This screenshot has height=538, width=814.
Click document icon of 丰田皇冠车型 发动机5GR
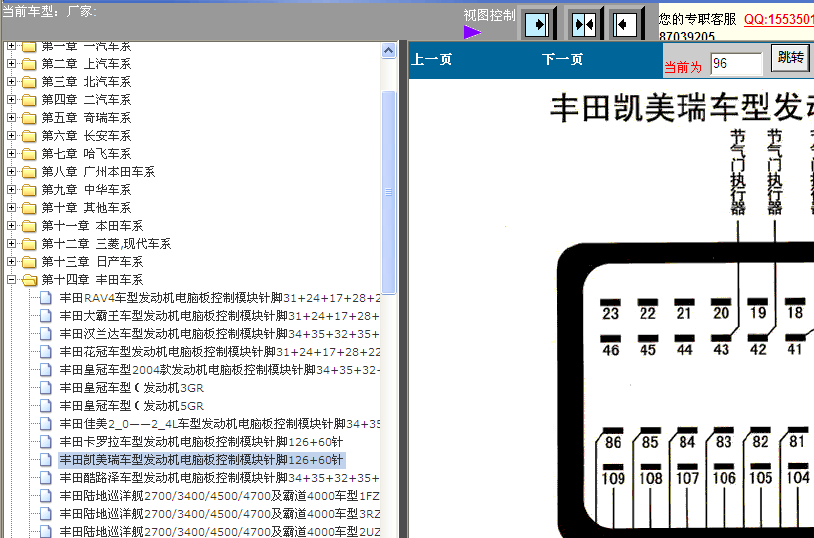46,406
